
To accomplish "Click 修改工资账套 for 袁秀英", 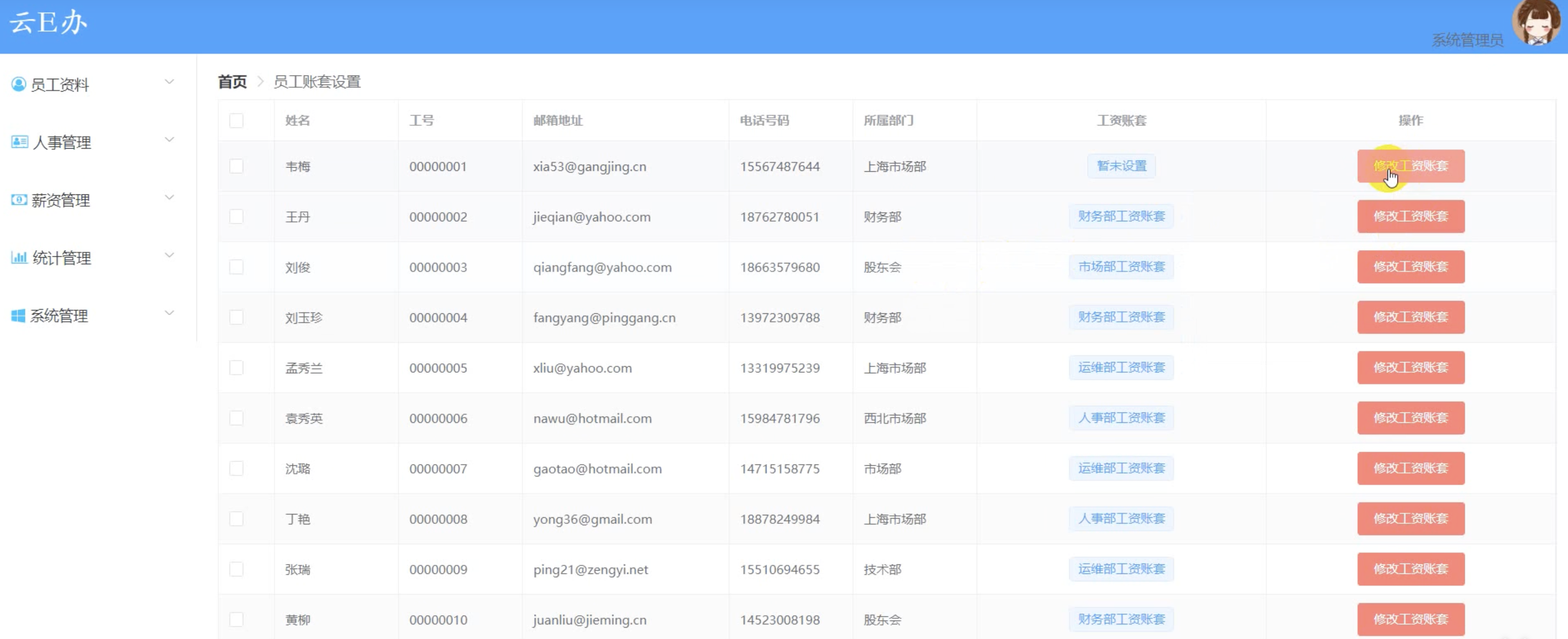I will tap(1410, 418).
